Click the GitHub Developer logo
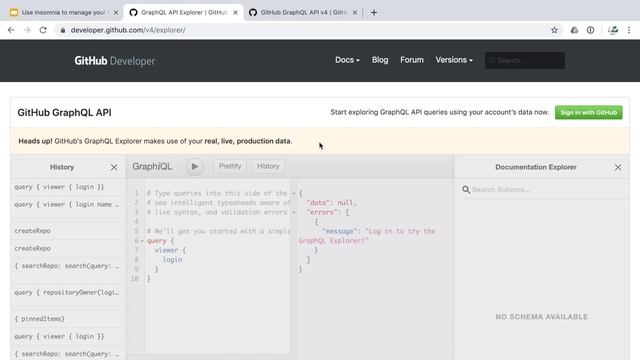This screenshot has width=640, height=360. click(x=115, y=61)
